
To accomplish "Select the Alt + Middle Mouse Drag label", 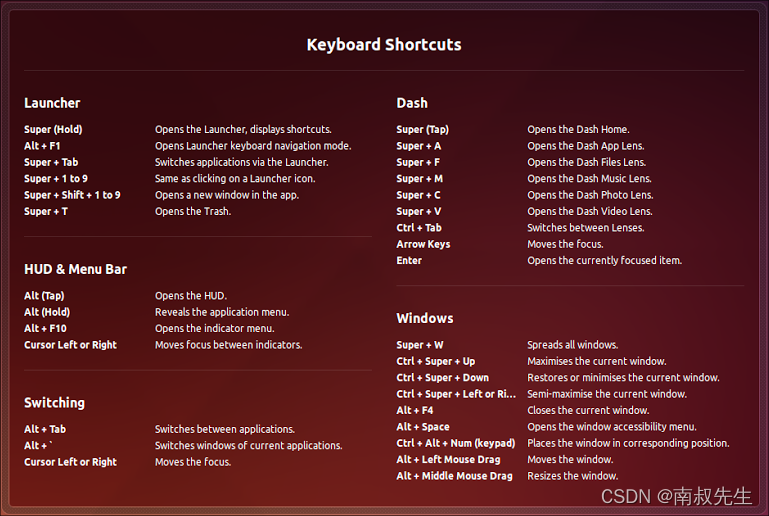I will coord(454,476).
